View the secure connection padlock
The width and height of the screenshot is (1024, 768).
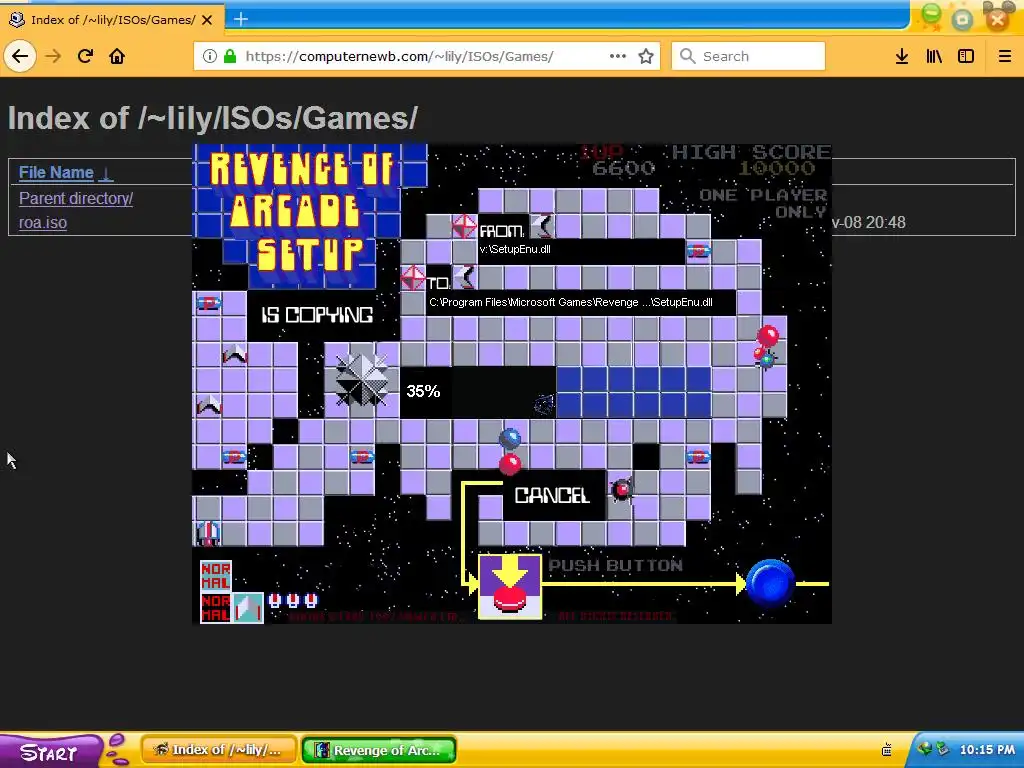(x=230, y=56)
